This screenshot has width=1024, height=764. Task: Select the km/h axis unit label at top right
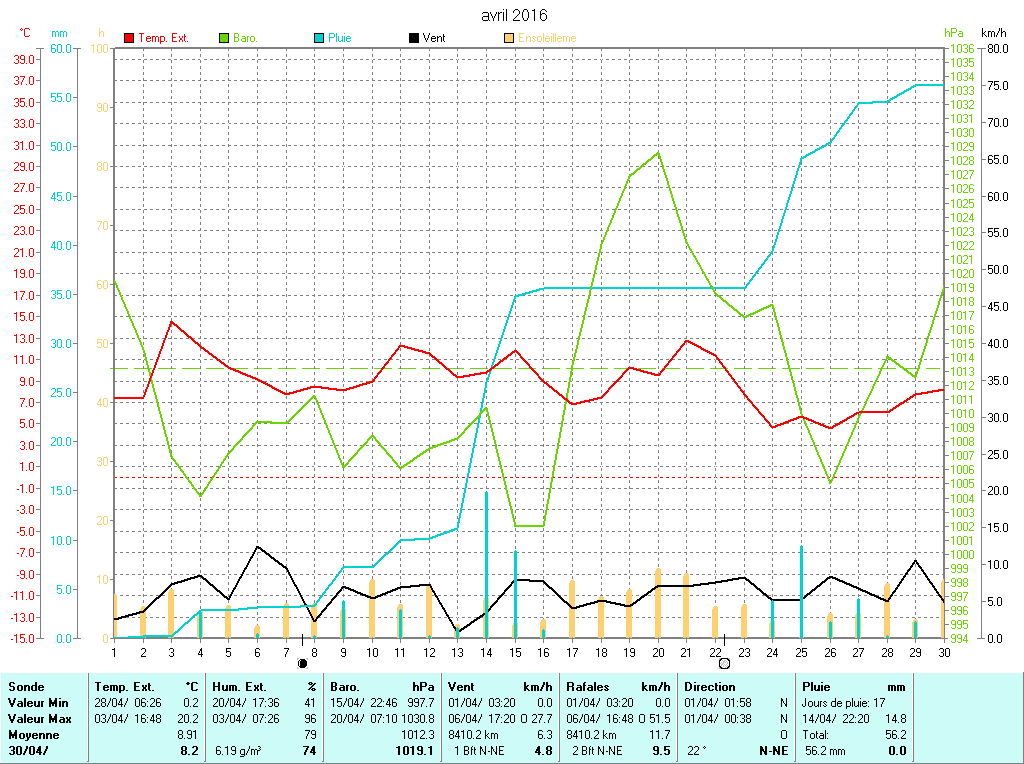click(995, 33)
